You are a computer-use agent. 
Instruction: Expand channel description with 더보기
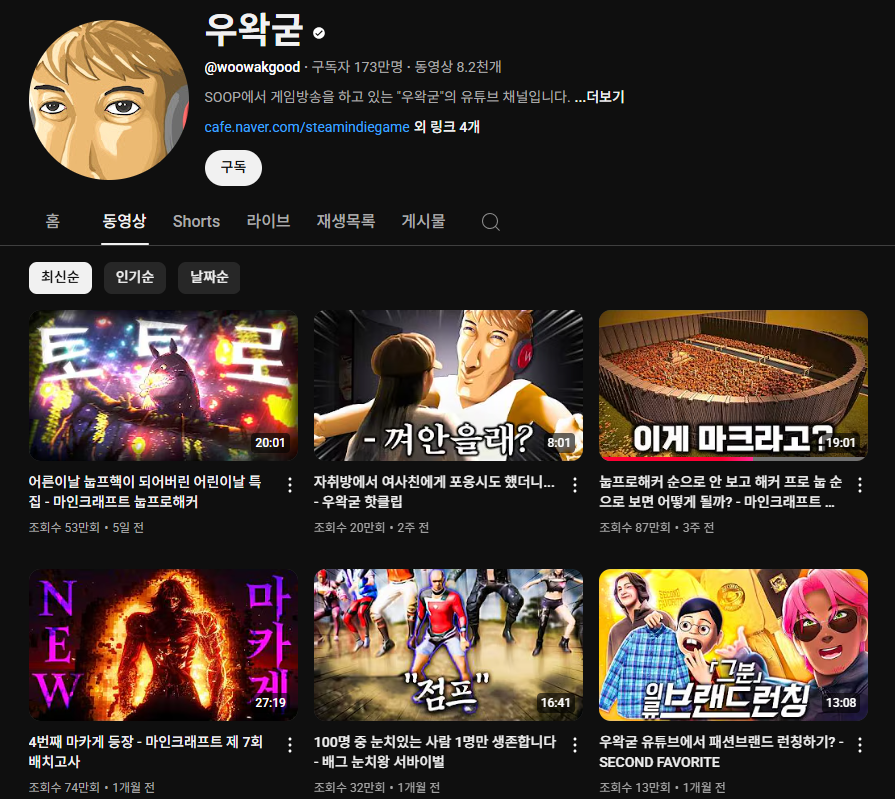point(599,97)
